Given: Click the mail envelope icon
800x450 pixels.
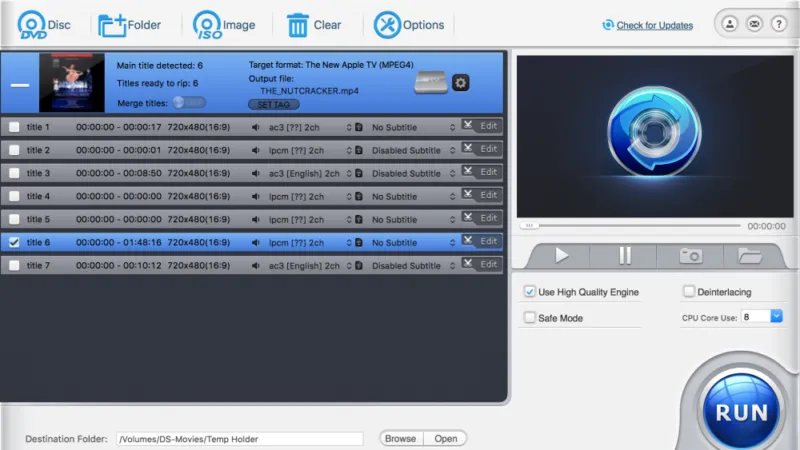Looking at the screenshot, I should click(754, 23).
